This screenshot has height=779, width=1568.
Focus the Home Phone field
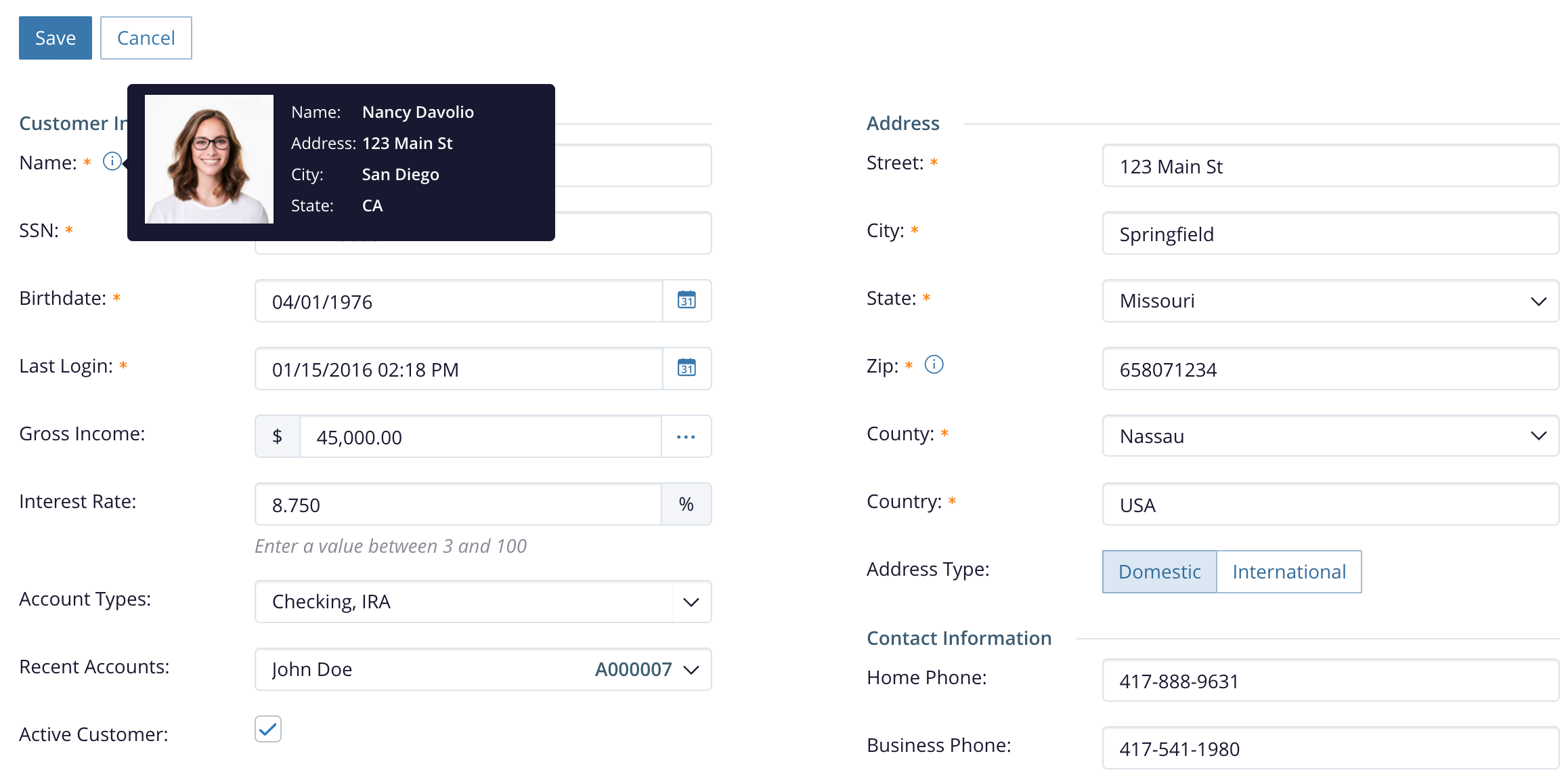point(1330,681)
